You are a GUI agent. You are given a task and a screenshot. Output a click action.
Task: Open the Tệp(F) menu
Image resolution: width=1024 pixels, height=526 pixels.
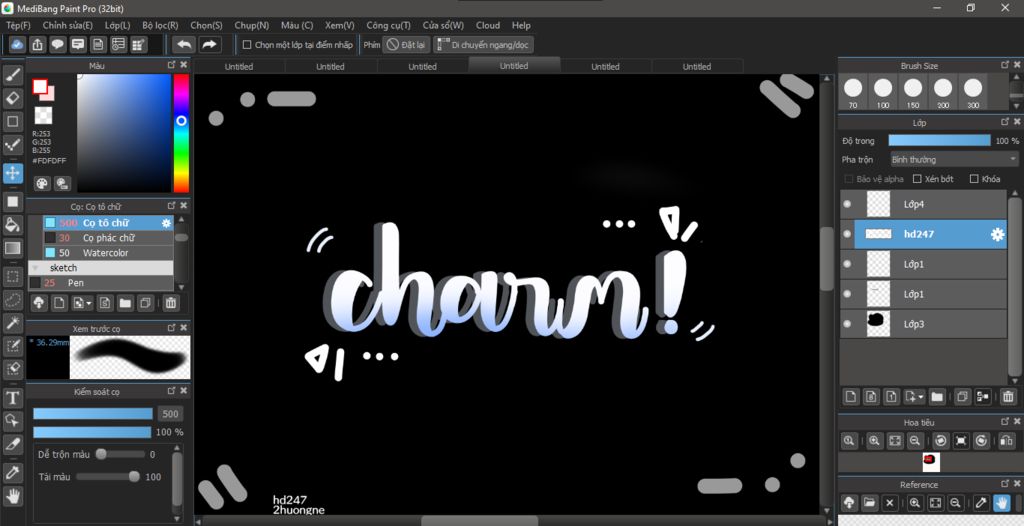tap(18, 25)
